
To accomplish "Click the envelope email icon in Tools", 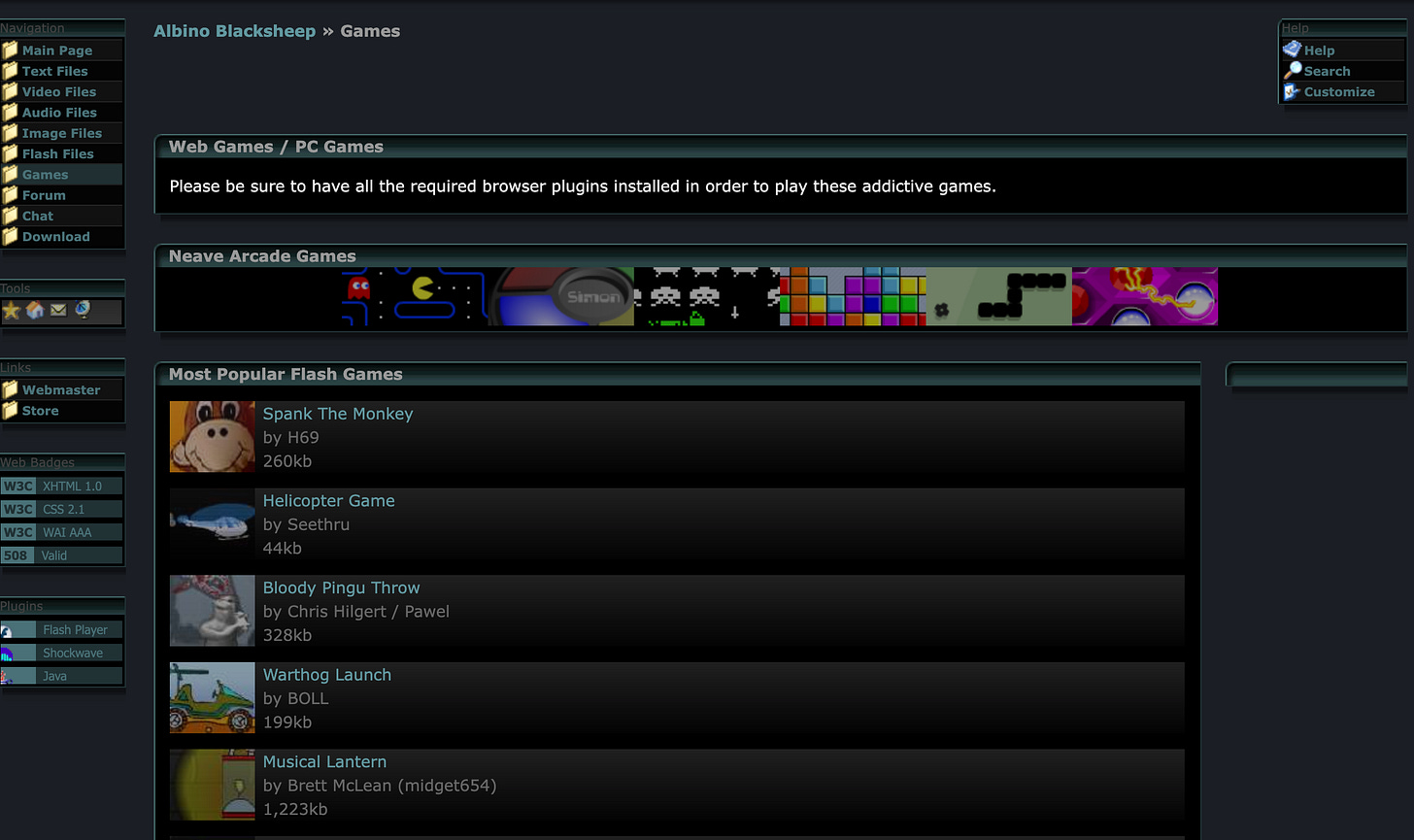I will click(58, 311).
